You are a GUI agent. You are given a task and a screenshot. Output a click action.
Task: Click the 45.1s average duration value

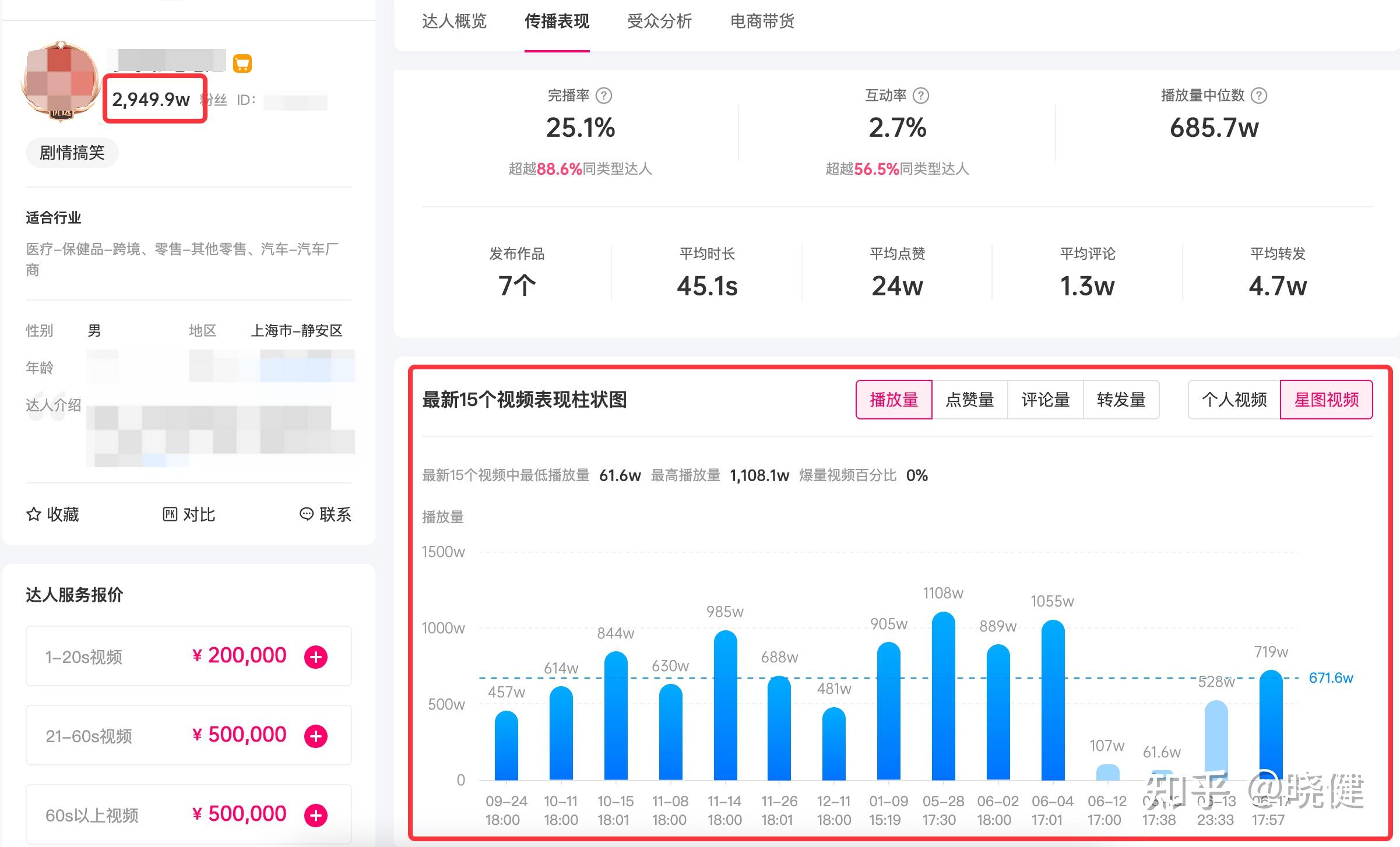(x=707, y=286)
